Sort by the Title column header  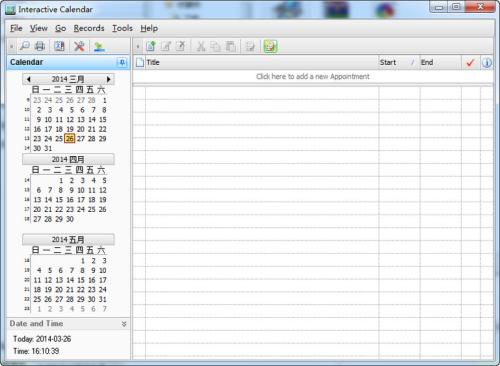262,62
